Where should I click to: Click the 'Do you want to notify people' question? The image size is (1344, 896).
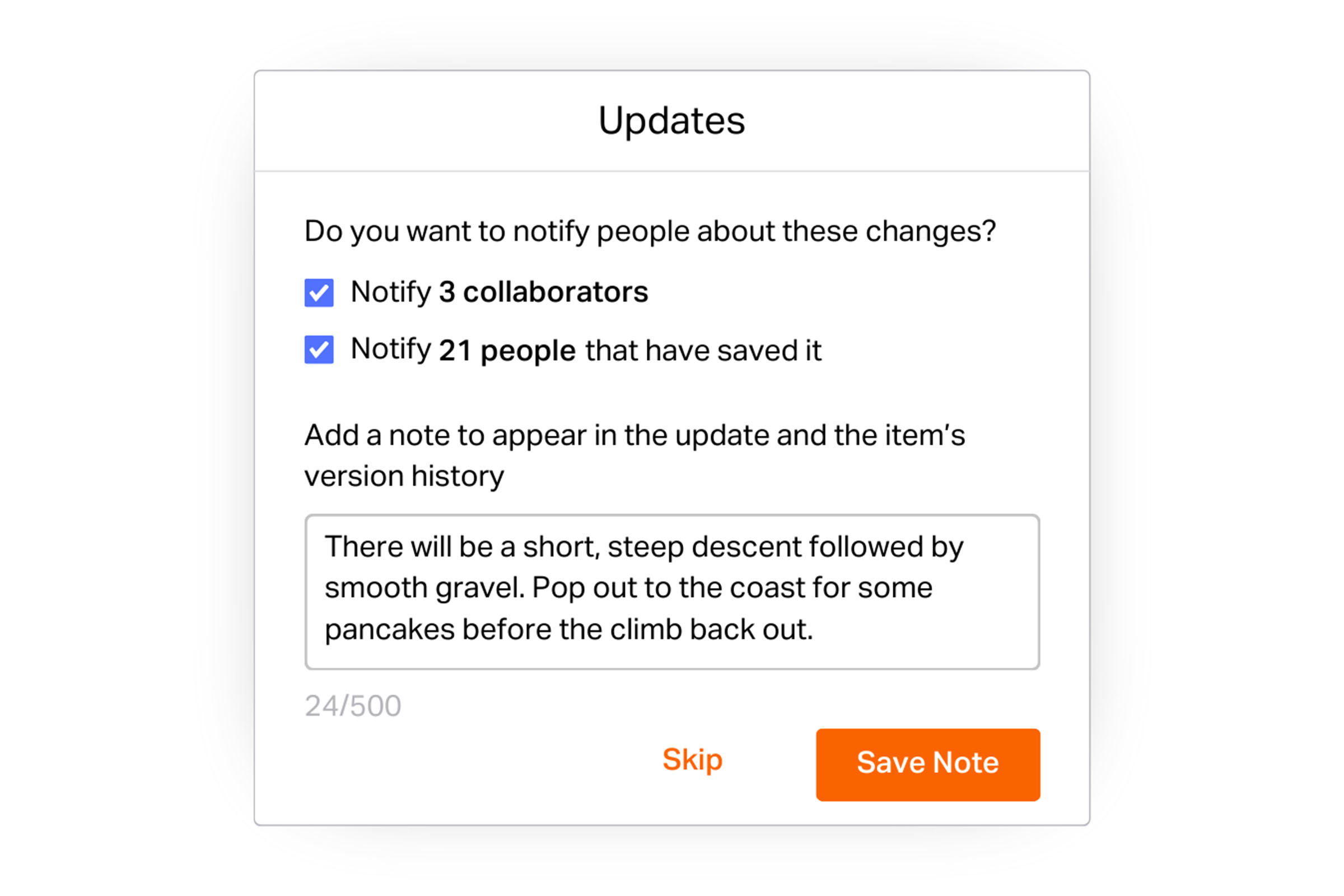pos(650,231)
